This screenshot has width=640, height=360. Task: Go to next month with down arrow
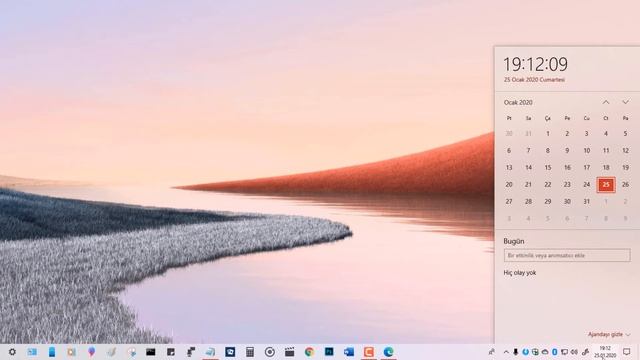tap(625, 102)
